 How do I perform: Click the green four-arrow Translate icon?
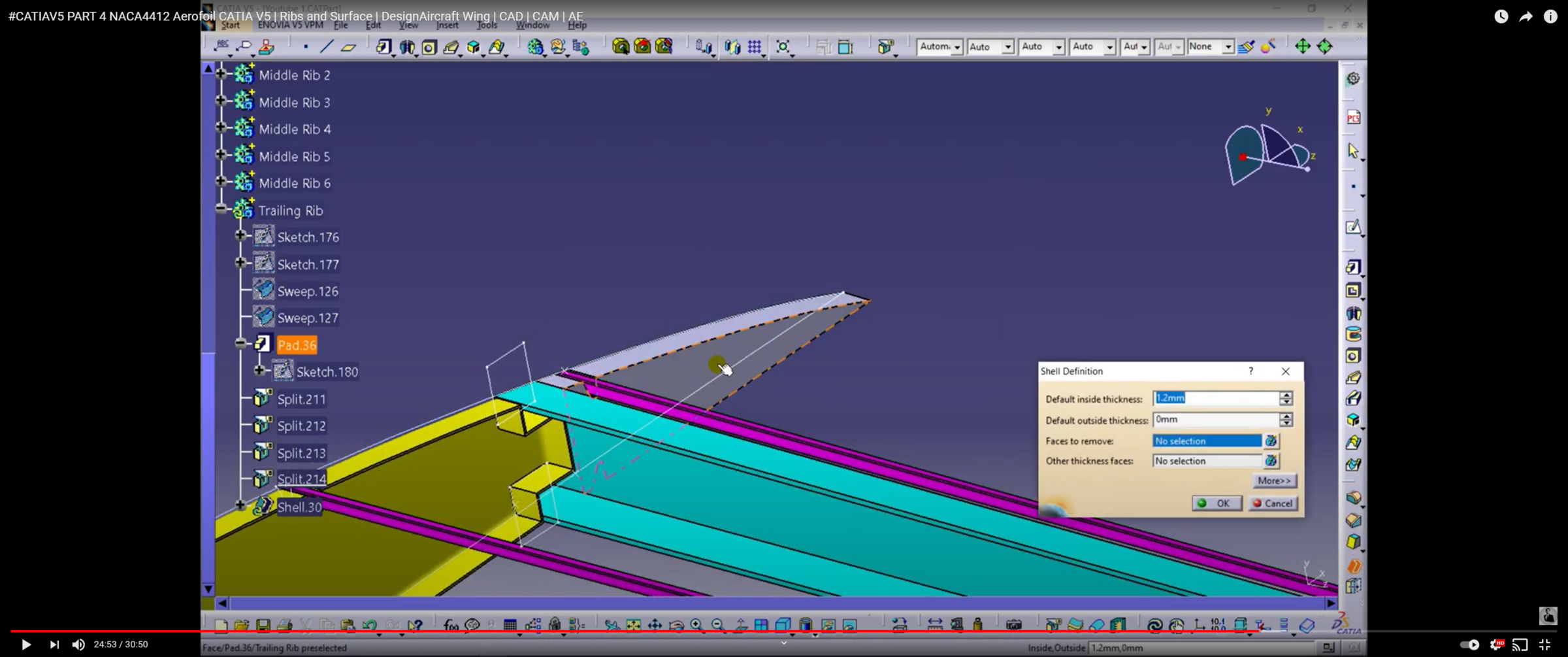[1302, 46]
